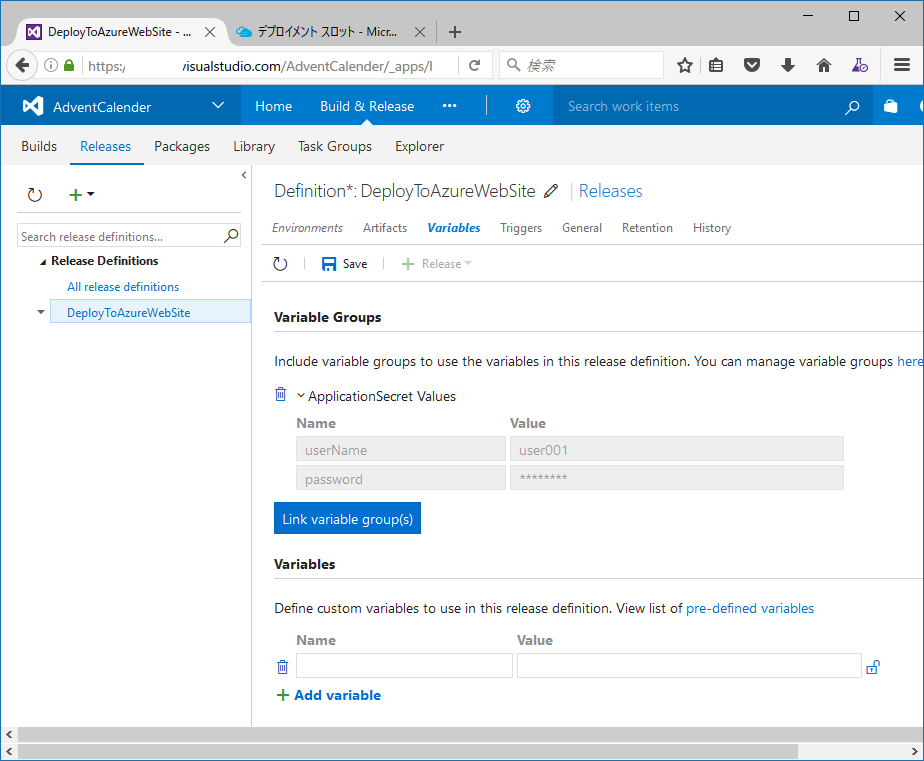Image resolution: width=924 pixels, height=761 pixels.
Task: Delete ApplicationSecret Values variable group
Action: [280, 394]
